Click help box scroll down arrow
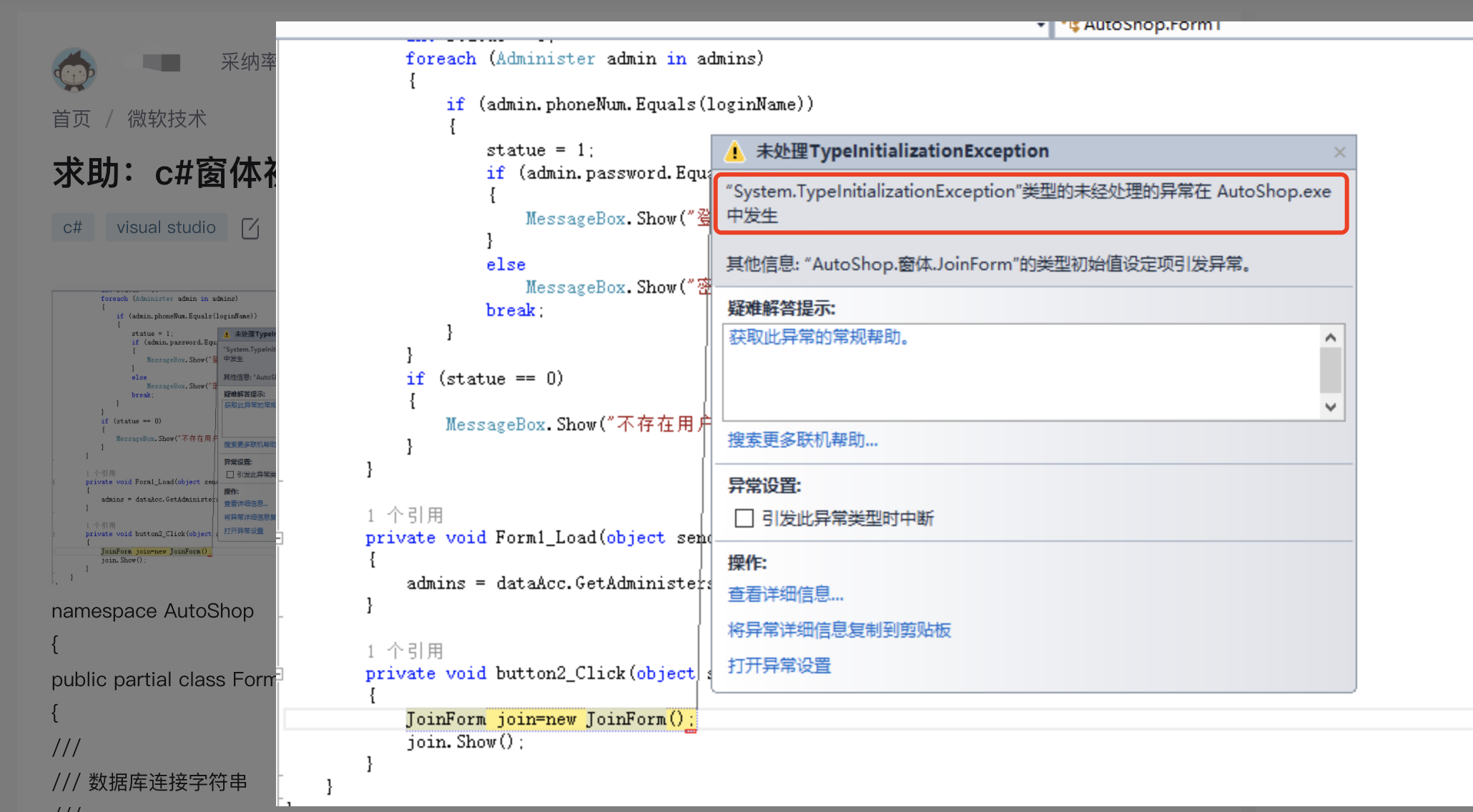 (x=1330, y=407)
